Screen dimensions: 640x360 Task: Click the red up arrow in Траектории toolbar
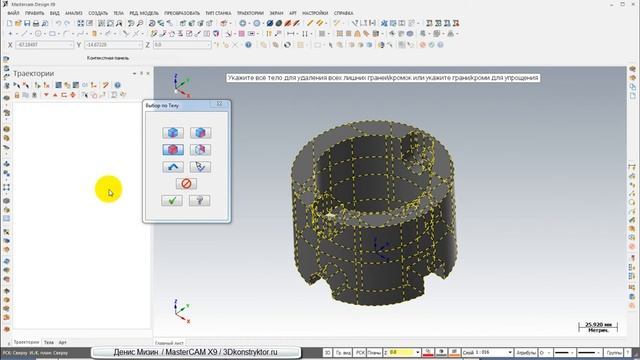tap(55, 95)
